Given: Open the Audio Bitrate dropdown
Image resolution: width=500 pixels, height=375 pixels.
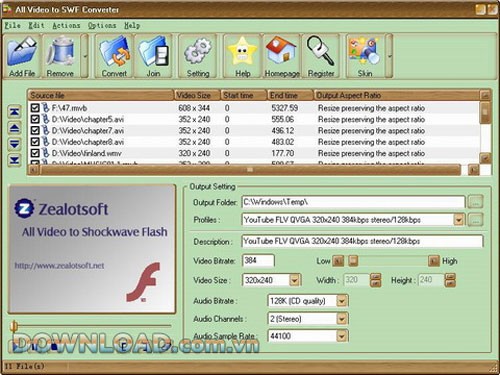Looking at the screenshot, I should click(342, 301).
